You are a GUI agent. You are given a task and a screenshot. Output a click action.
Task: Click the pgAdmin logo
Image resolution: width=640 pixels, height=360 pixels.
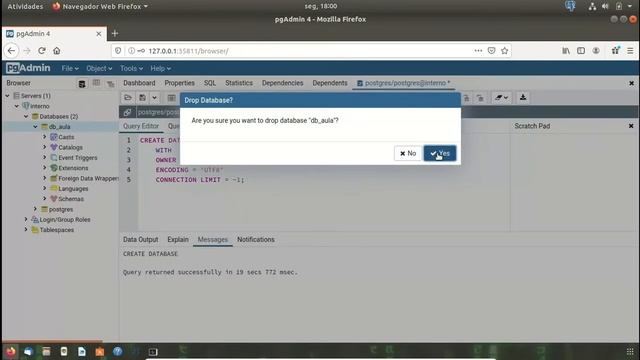pyautogui.click(x=28, y=68)
